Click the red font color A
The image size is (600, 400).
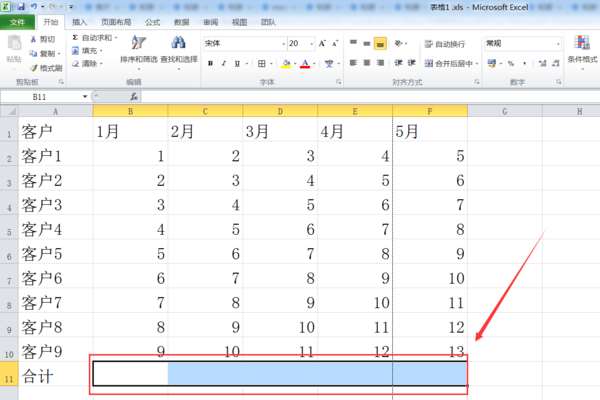coord(305,63)
